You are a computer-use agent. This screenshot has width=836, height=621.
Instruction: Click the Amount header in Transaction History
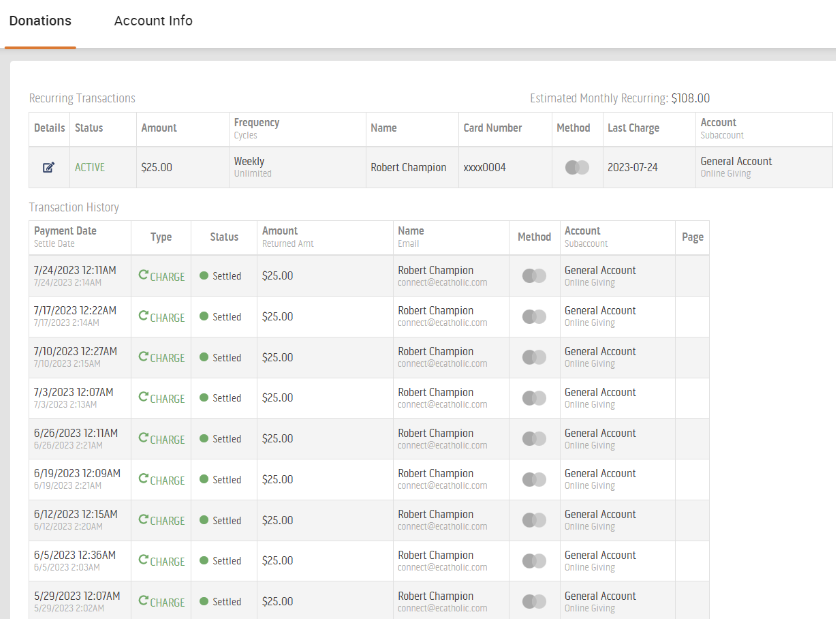[x=280, y=231]
